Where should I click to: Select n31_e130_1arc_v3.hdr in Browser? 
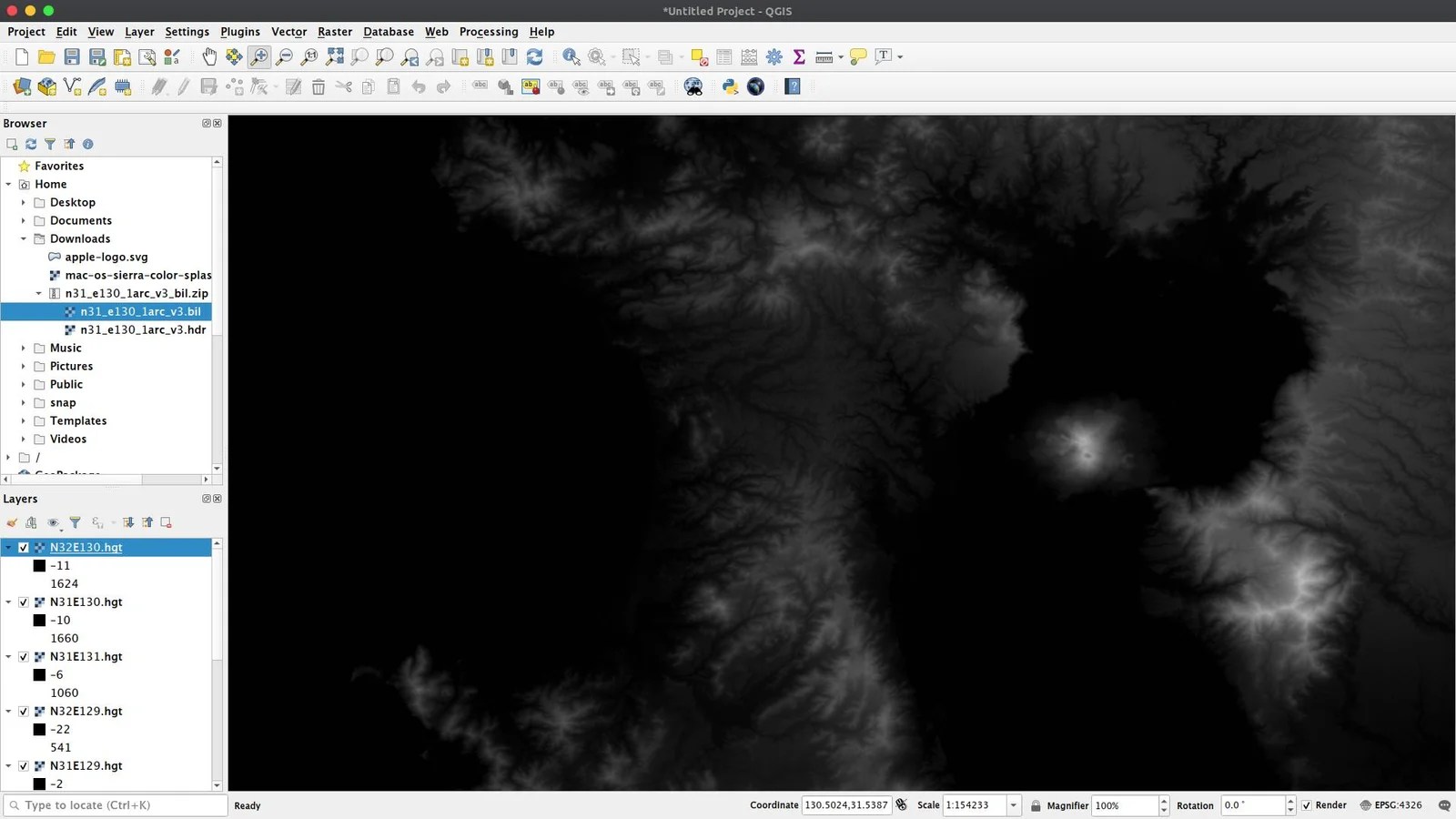click(x=143, y=329)
